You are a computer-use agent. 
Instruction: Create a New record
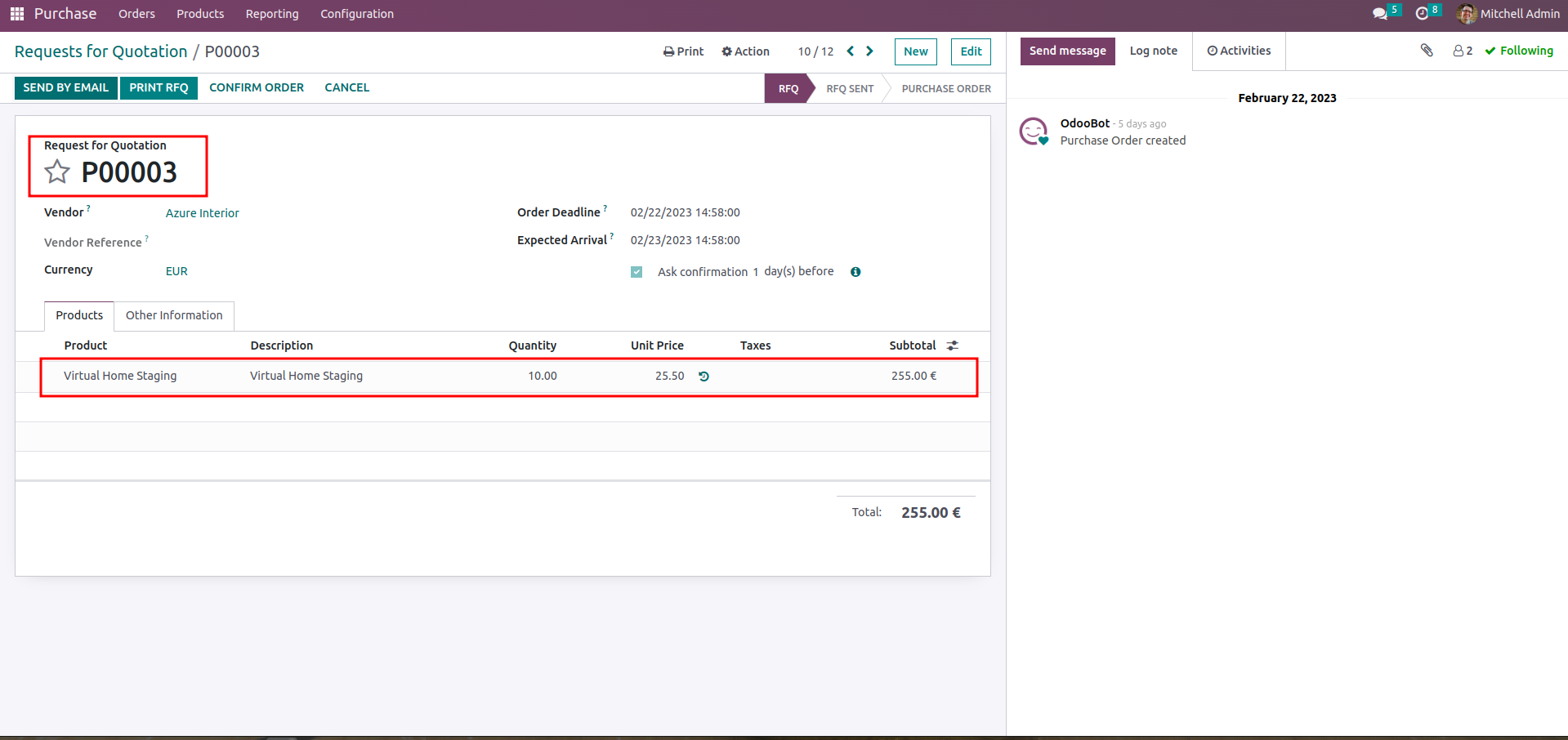916,51
